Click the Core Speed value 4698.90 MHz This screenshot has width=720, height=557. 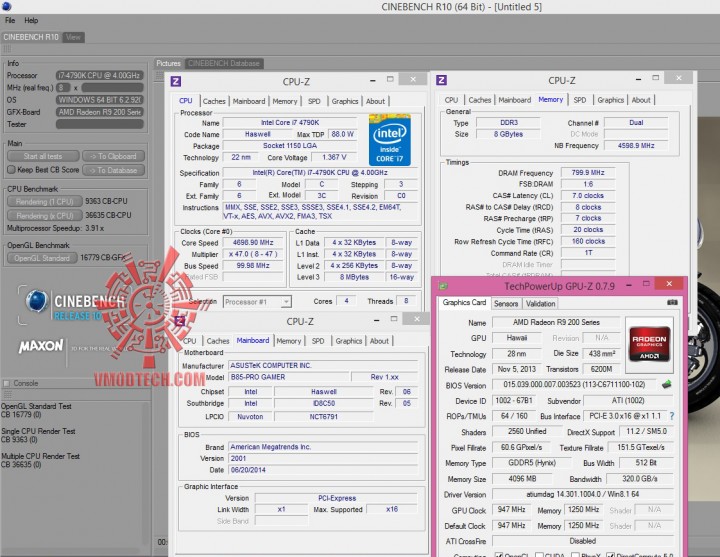click(253, 242)
